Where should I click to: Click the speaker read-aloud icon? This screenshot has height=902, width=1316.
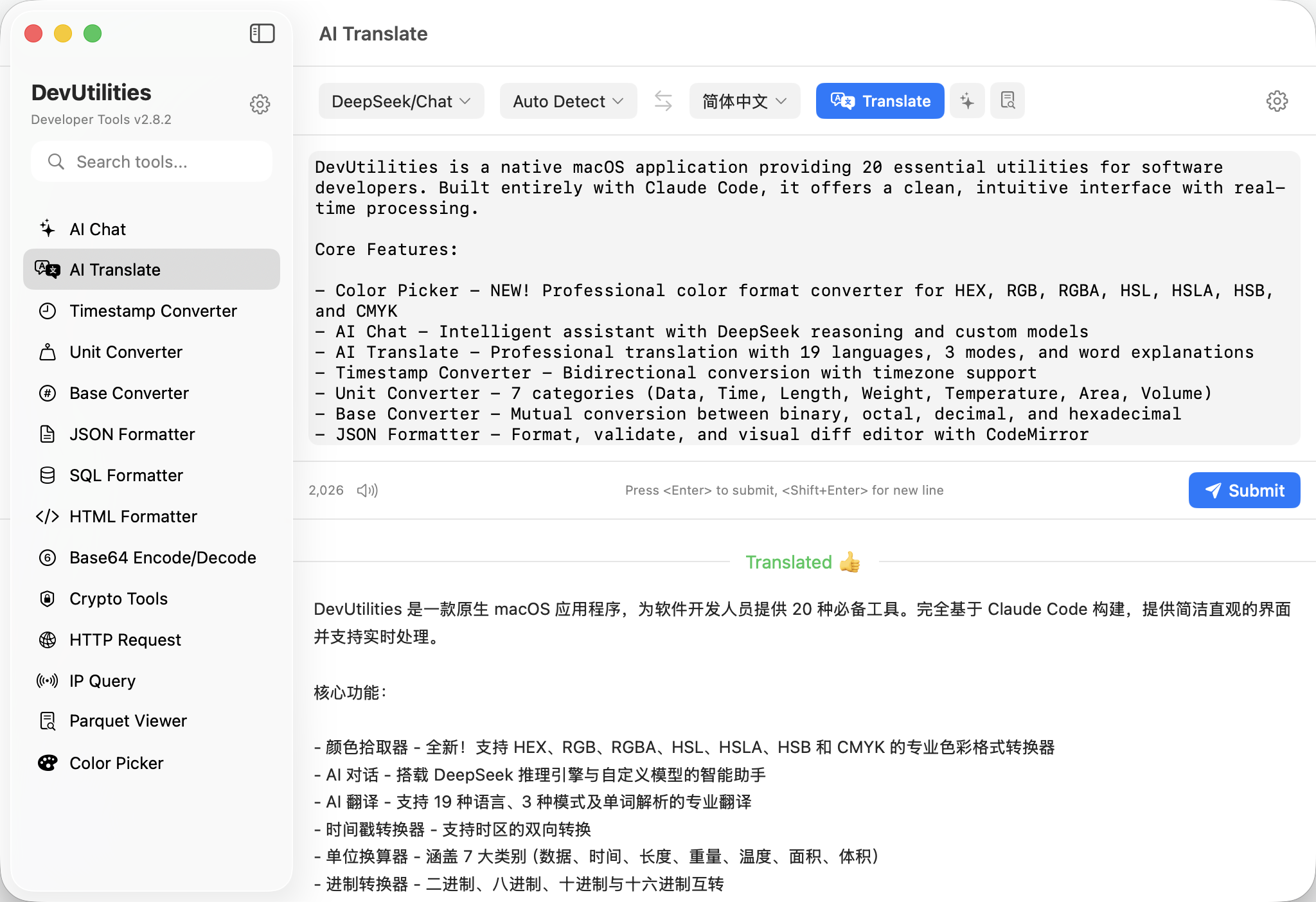[x=368, y=490]
